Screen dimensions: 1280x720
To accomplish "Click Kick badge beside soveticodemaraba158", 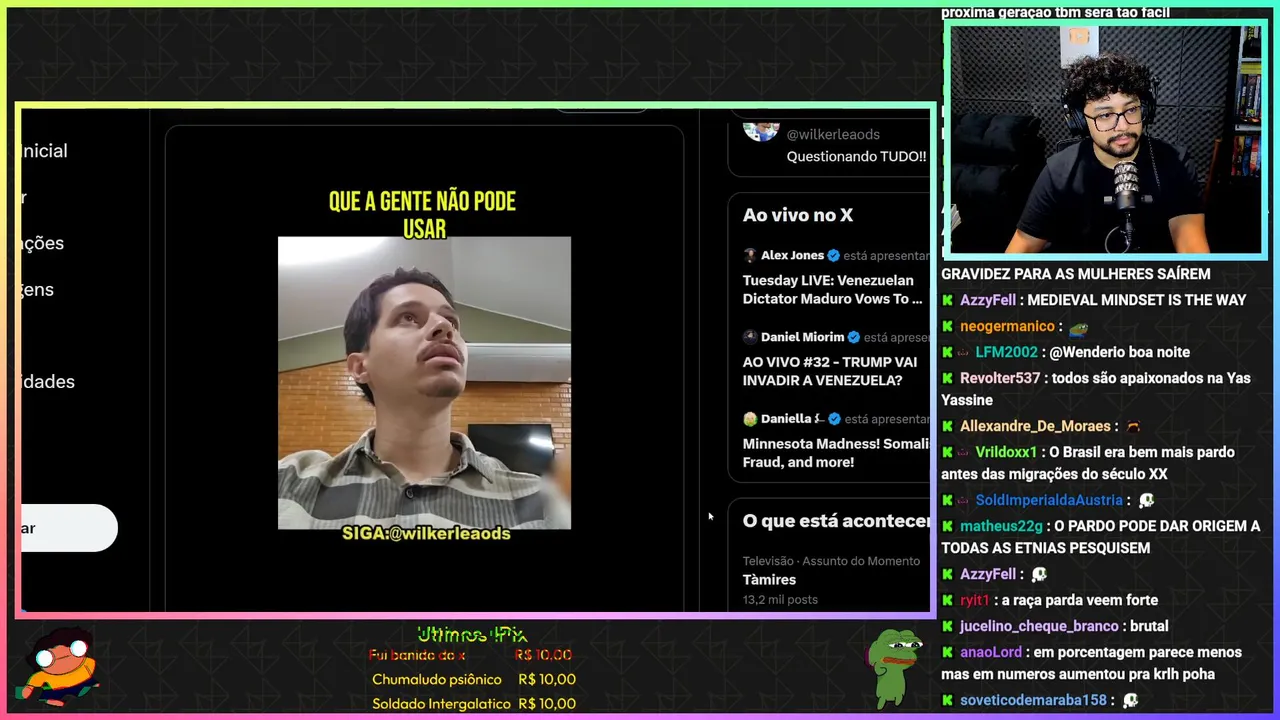I will [947, 700].
